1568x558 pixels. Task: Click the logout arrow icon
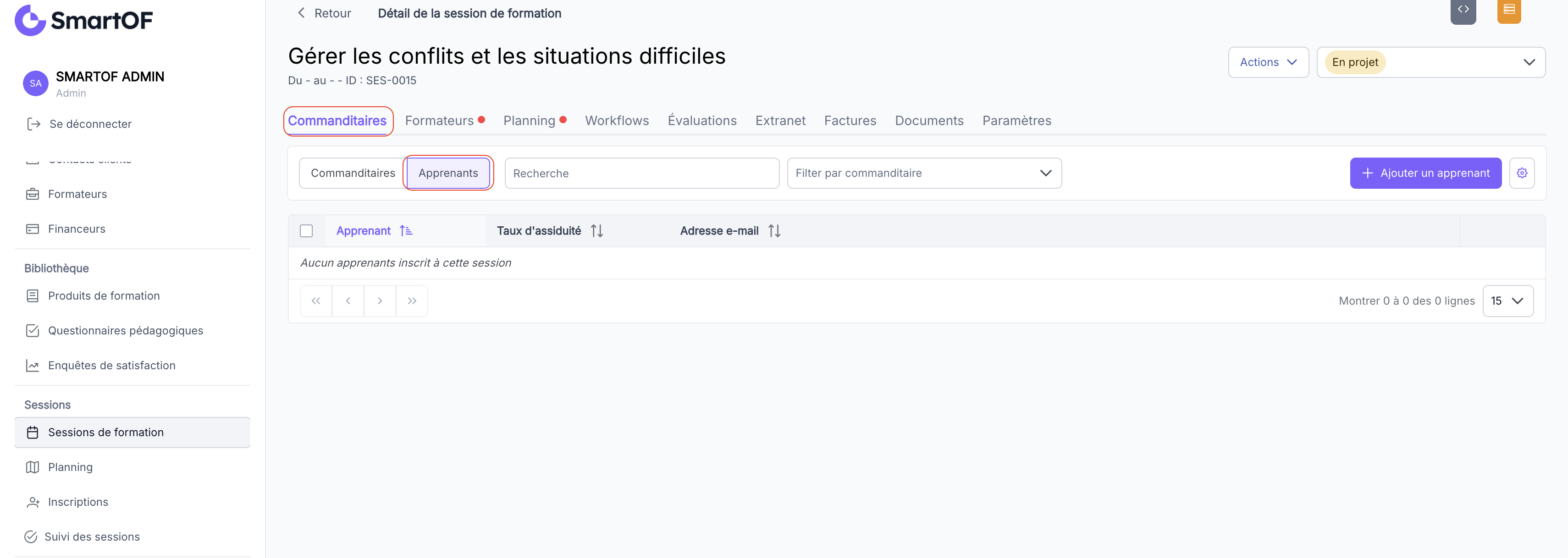[x=33, y=124]
